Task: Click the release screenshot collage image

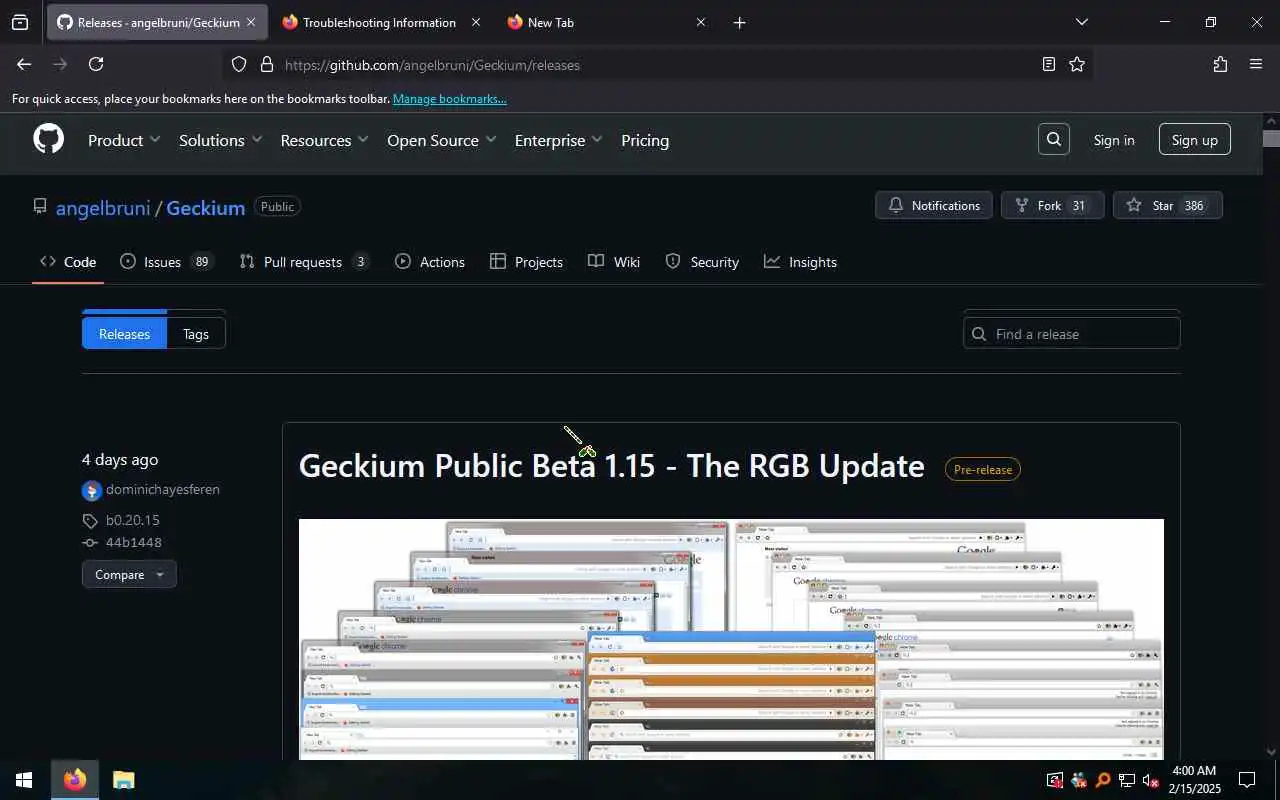Action: [731, 639]
